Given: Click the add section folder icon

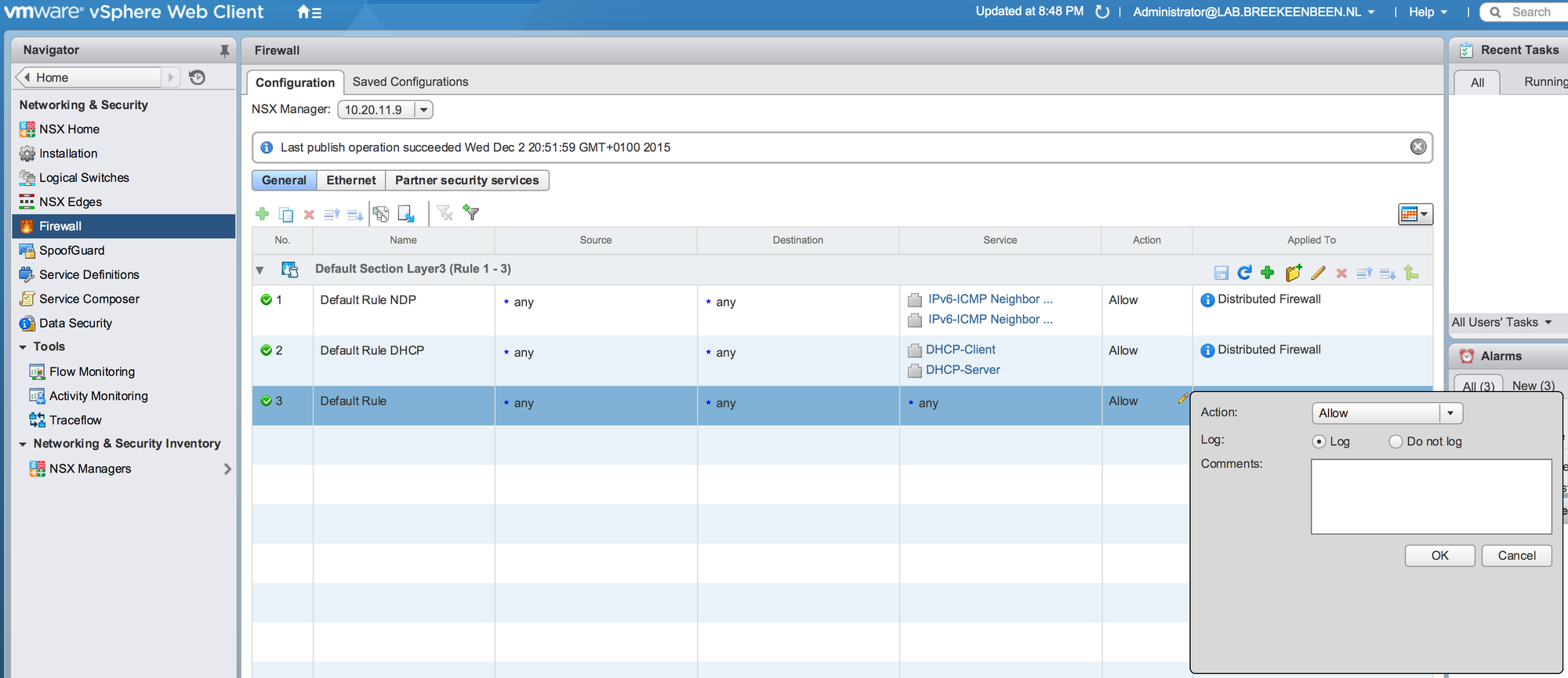Looking at the screenshot, I should click(1294, 273).
